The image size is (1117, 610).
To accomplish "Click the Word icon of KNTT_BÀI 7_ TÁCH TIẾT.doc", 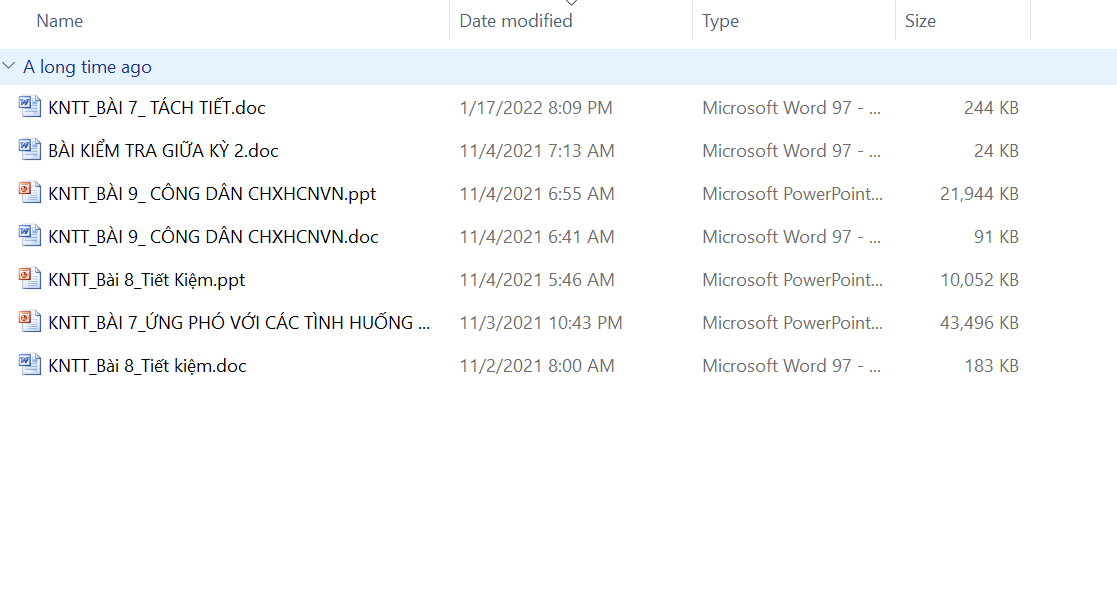I will click(x=29, y=107).
